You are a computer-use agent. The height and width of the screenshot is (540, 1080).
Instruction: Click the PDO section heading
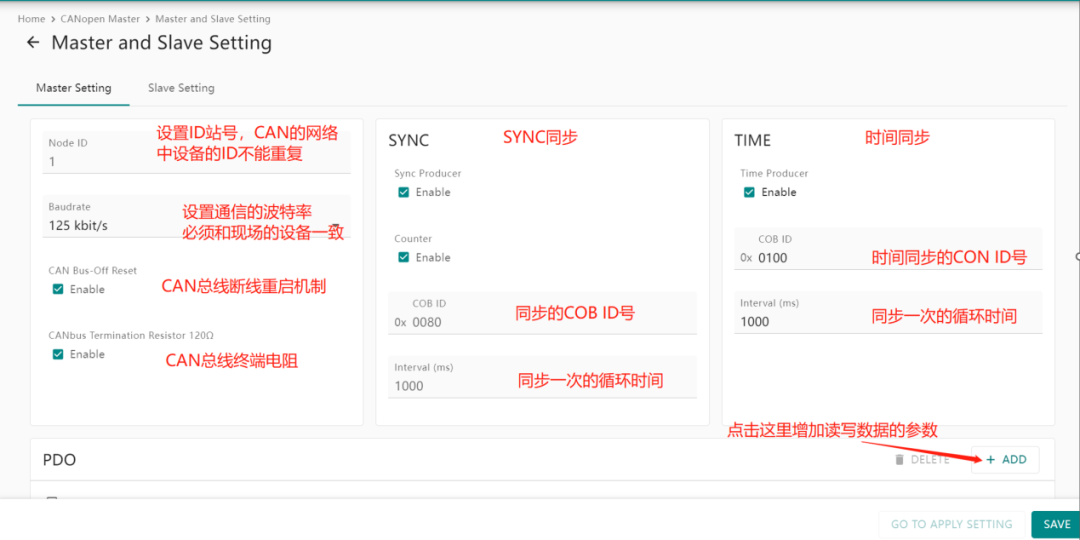click(x=59, y=460)
